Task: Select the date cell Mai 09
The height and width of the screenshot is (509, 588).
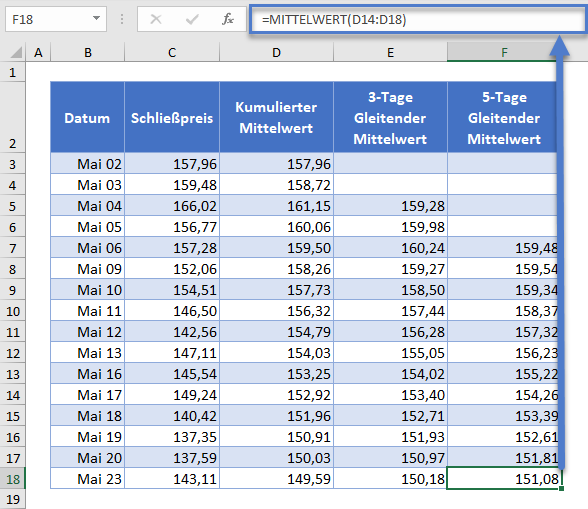Action: (87, 269)
